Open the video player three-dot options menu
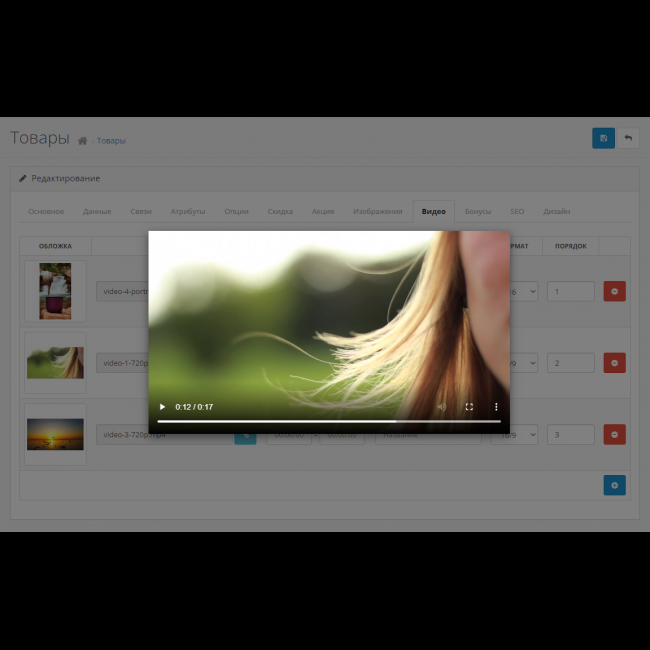This screenshot has height=650, width=650. pyautogui.click(x=496, y=407)
